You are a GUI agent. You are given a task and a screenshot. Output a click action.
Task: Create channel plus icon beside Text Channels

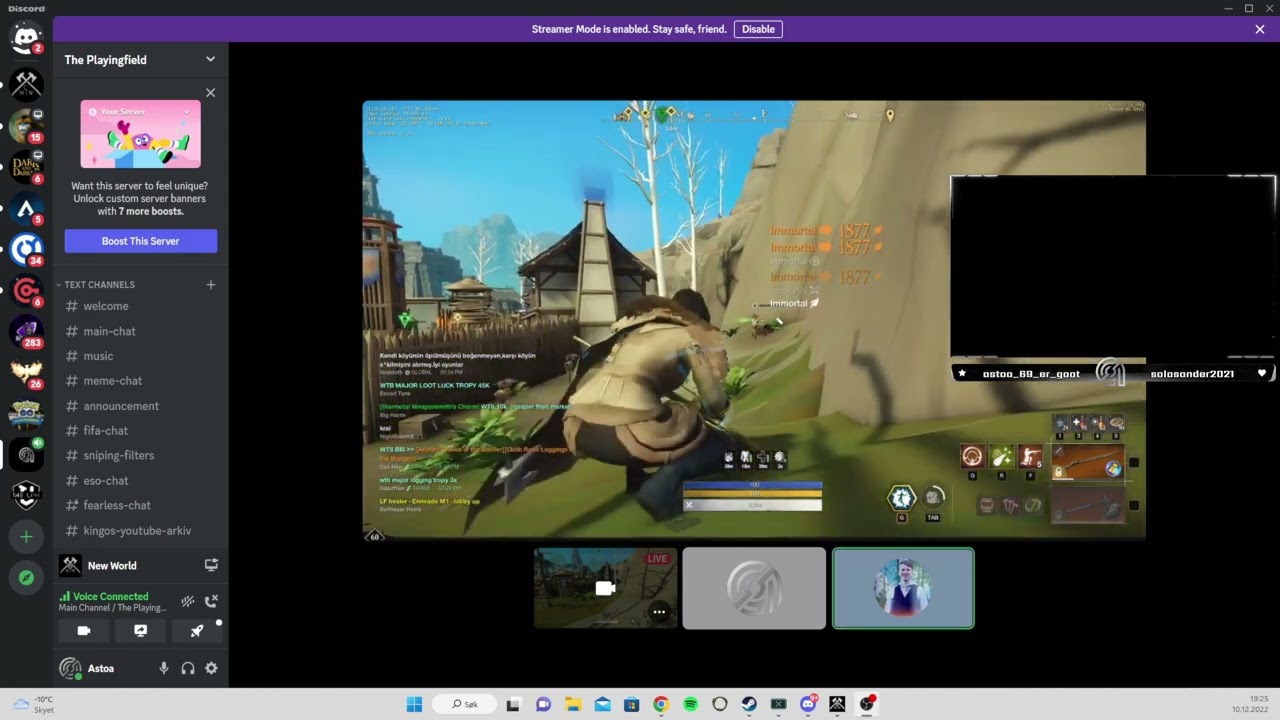(210, 285)
